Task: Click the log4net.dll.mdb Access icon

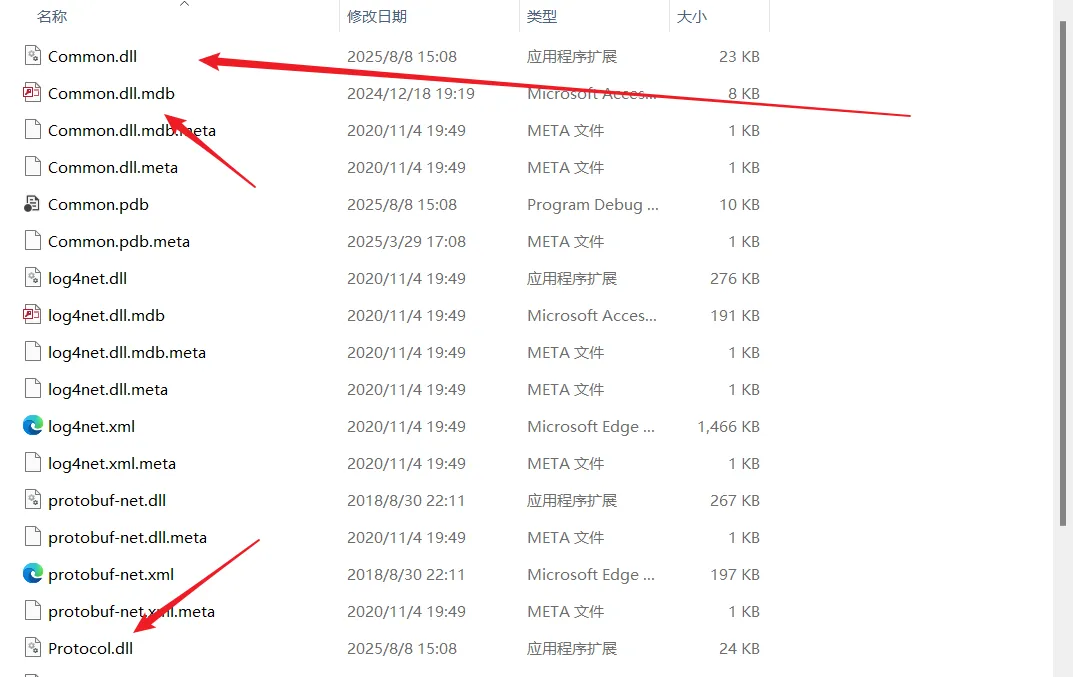Action: [x=33, y=315]
